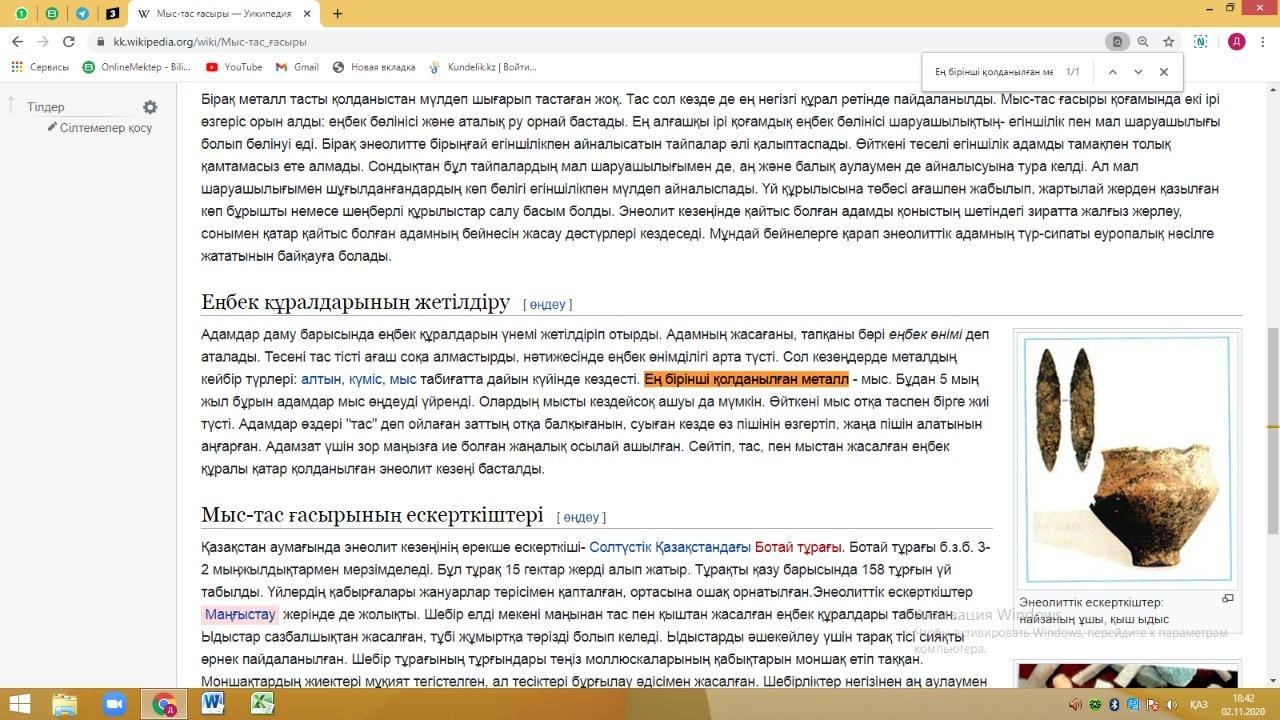This screenshot has width=1280, height=720.
Task: Open the zoom magnifier icon in address bar
Action: click(1143, 42)
